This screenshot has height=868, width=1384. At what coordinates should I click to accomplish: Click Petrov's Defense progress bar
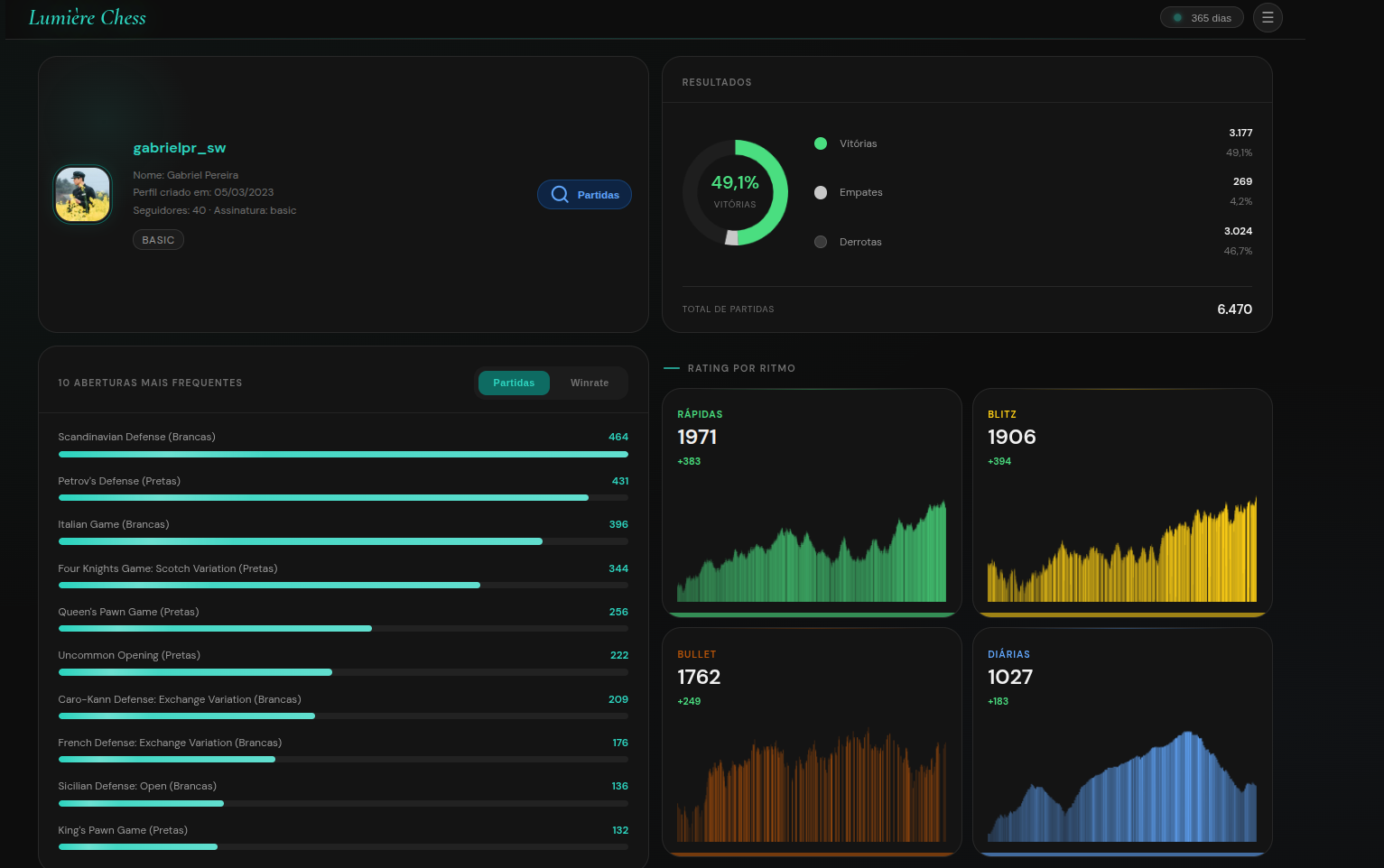[343, 498]
